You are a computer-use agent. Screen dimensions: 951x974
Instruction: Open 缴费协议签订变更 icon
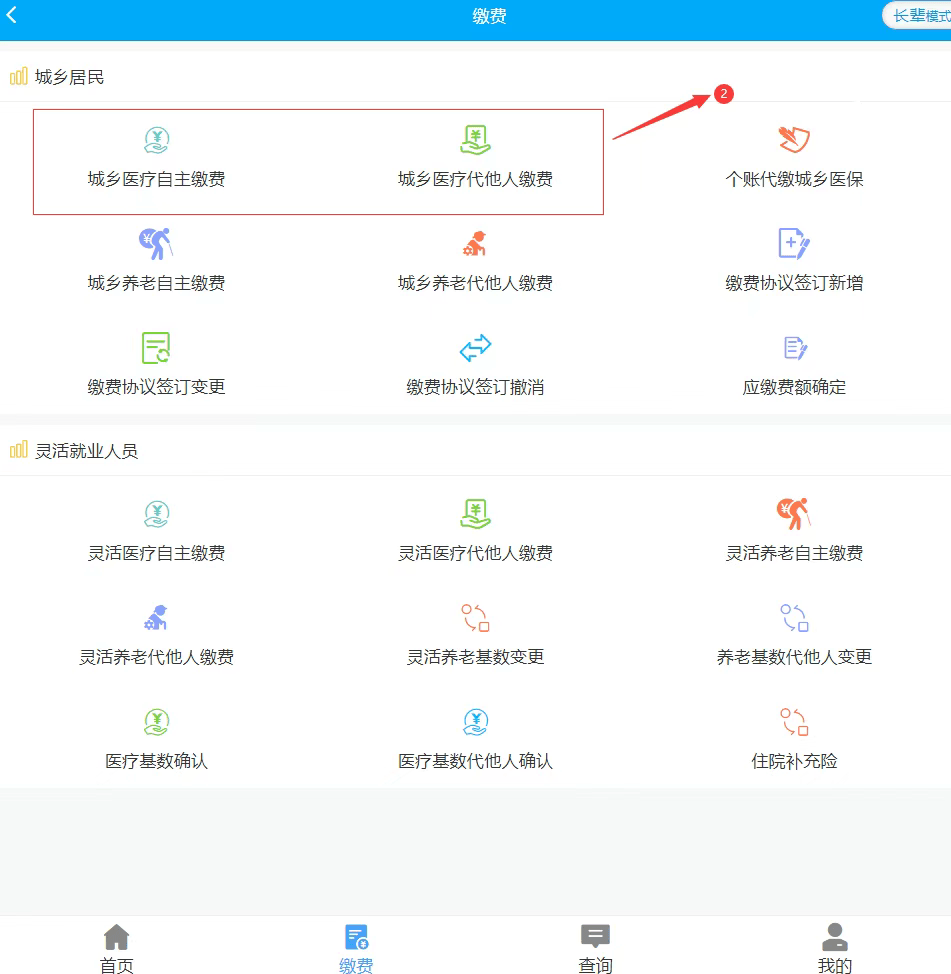(x=156, y=348)
